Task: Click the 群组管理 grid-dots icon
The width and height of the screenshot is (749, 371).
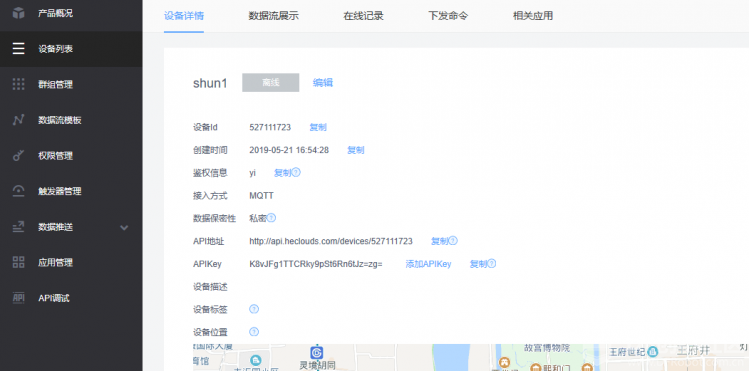Action: (18, 85)
